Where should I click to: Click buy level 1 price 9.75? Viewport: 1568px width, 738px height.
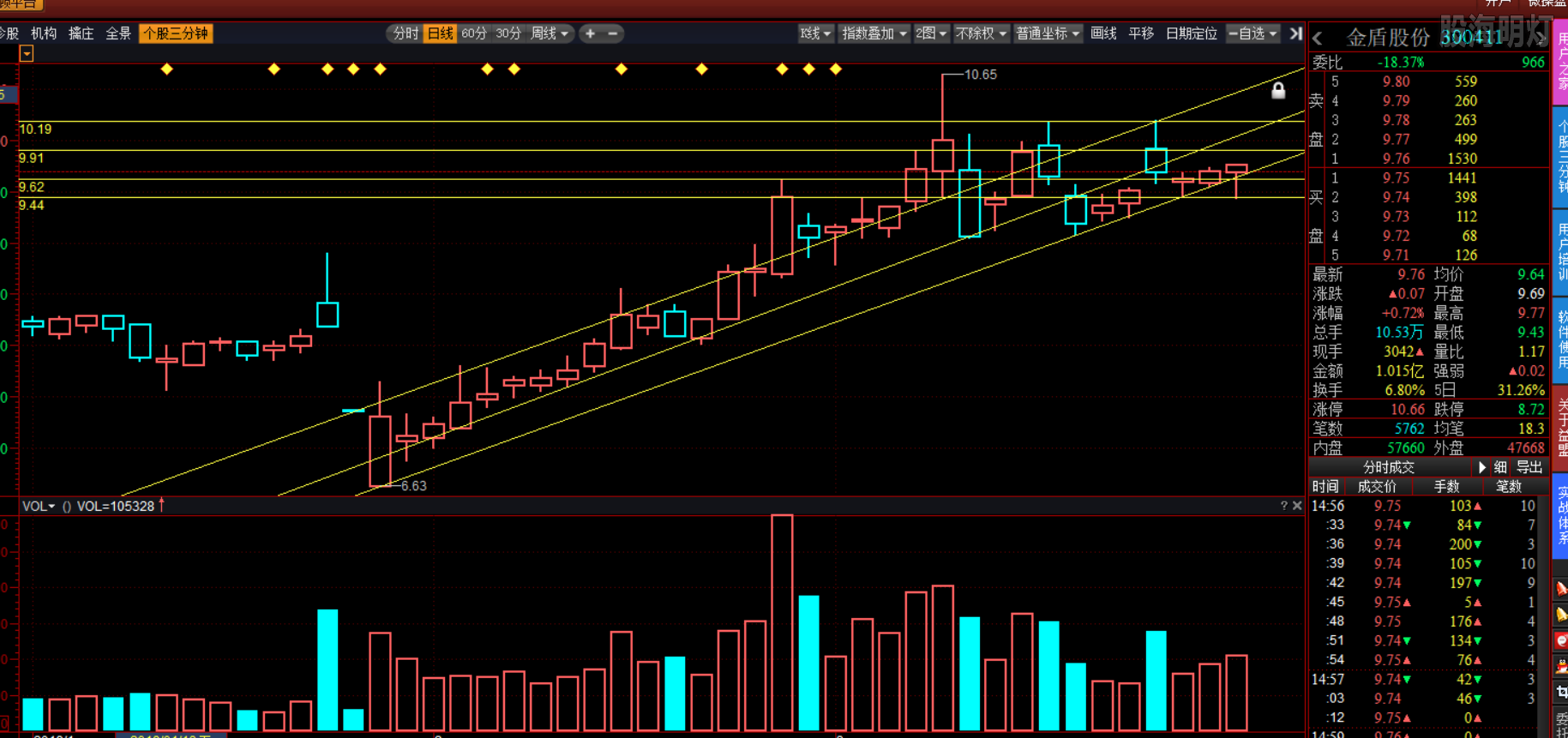[1396, 177]
